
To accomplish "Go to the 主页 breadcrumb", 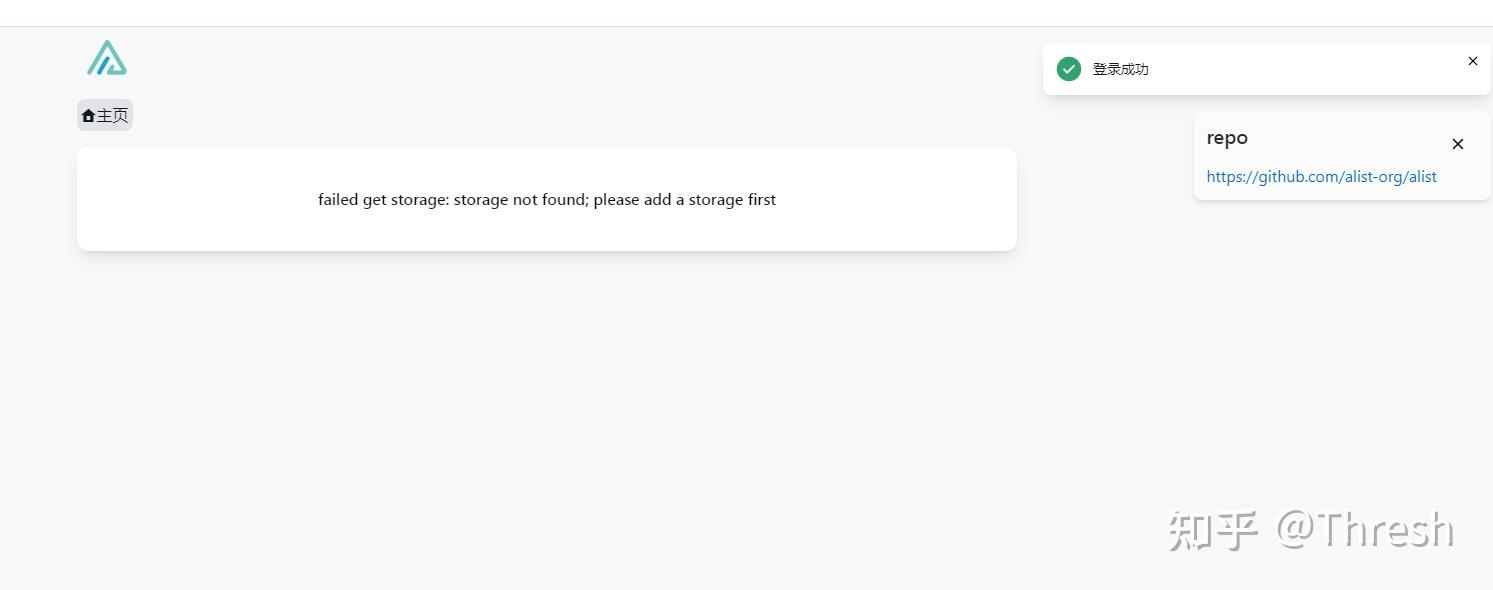I will coord(112,116).
